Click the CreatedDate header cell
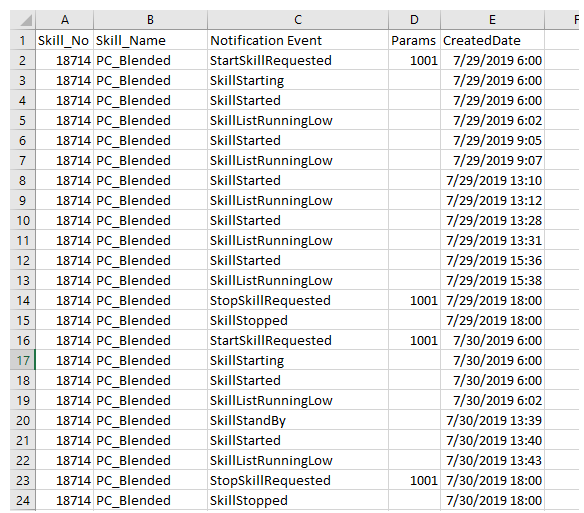The height and width of the screenshot is (513, 584). [x=492, y=40]
